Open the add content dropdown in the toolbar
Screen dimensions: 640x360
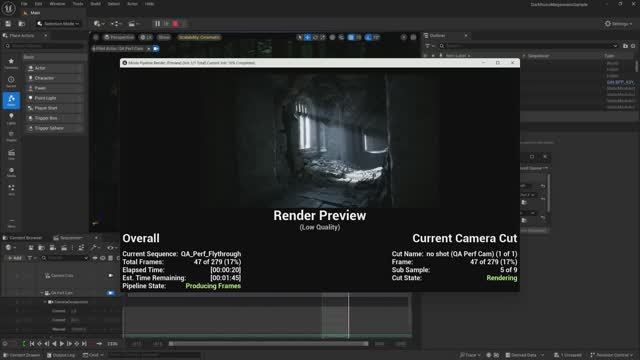tap(99, 24)
